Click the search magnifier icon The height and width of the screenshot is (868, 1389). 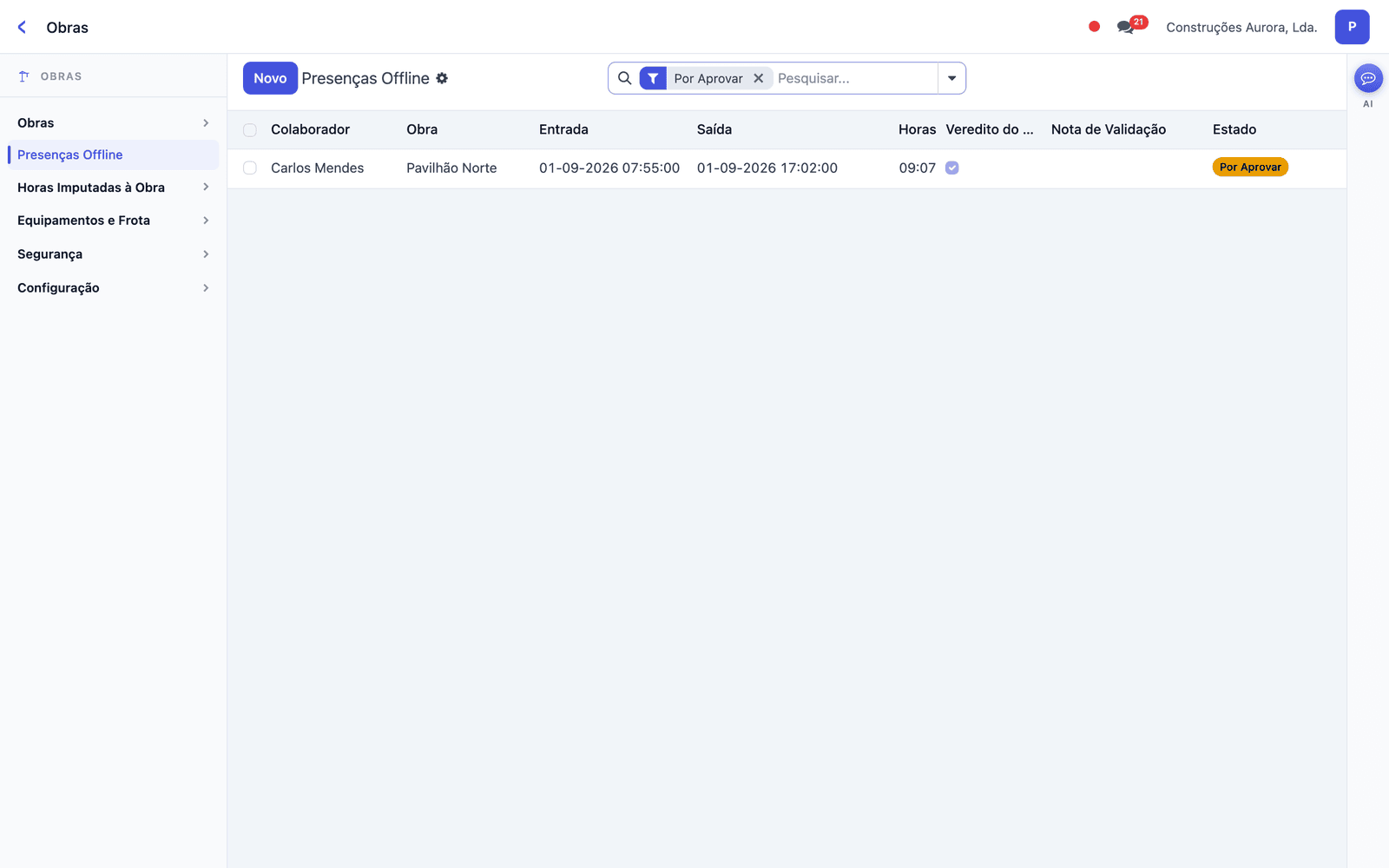(x=624, y=78)
